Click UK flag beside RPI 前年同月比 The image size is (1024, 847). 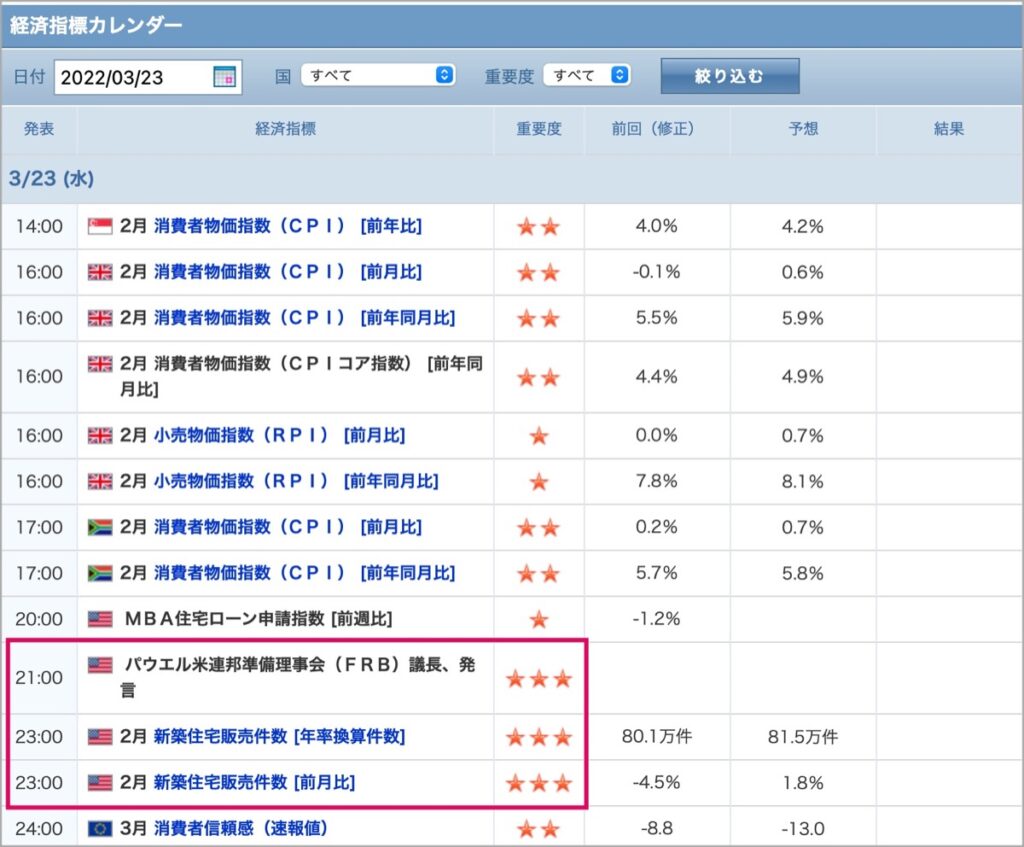click(x=100, y=481)
